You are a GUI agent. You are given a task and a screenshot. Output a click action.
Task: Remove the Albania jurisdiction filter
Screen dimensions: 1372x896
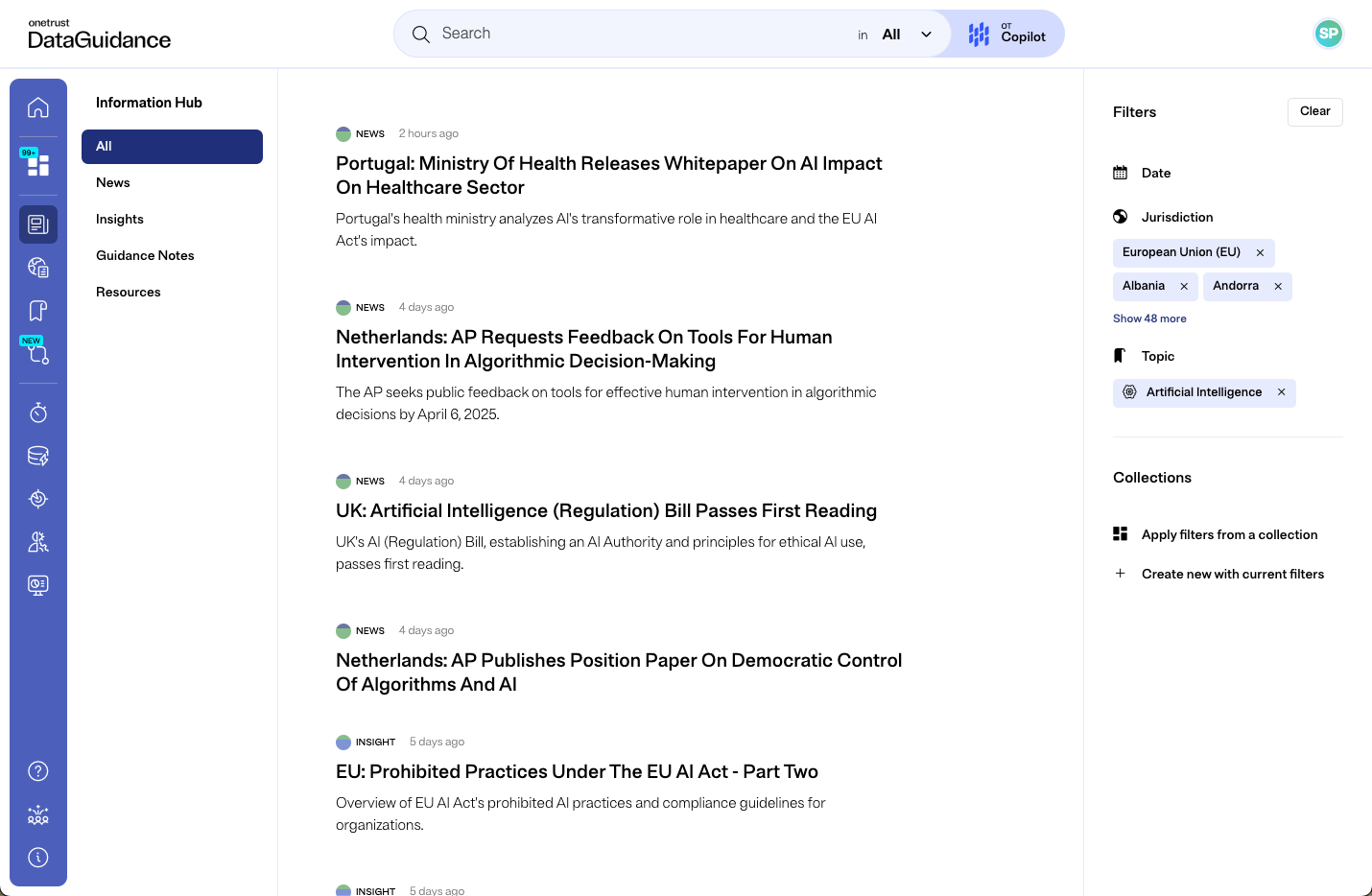[x=1184, y=287]
